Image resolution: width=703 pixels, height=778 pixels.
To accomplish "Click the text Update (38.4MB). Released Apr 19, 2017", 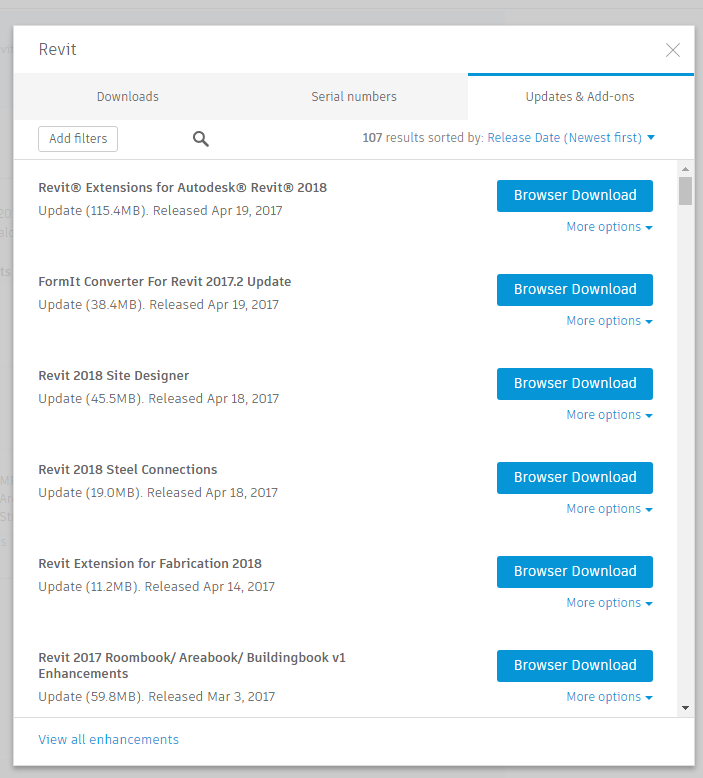I will 159,305.
